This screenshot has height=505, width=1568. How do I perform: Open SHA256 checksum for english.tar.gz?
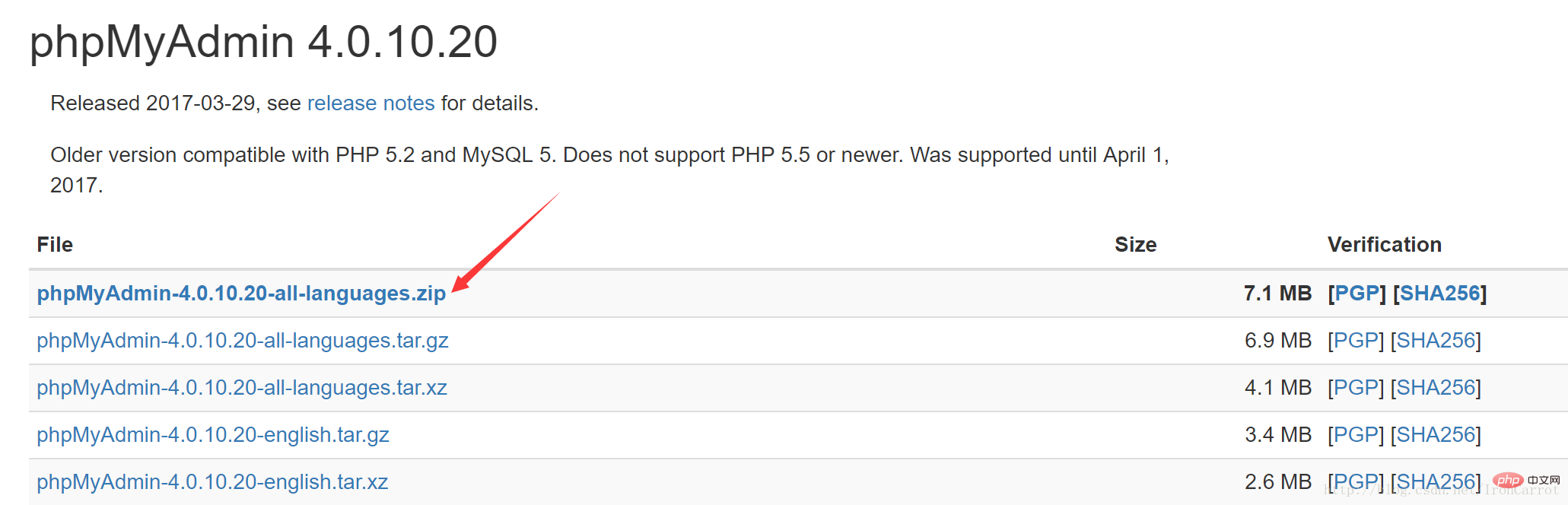click(x=1436, y=434)
